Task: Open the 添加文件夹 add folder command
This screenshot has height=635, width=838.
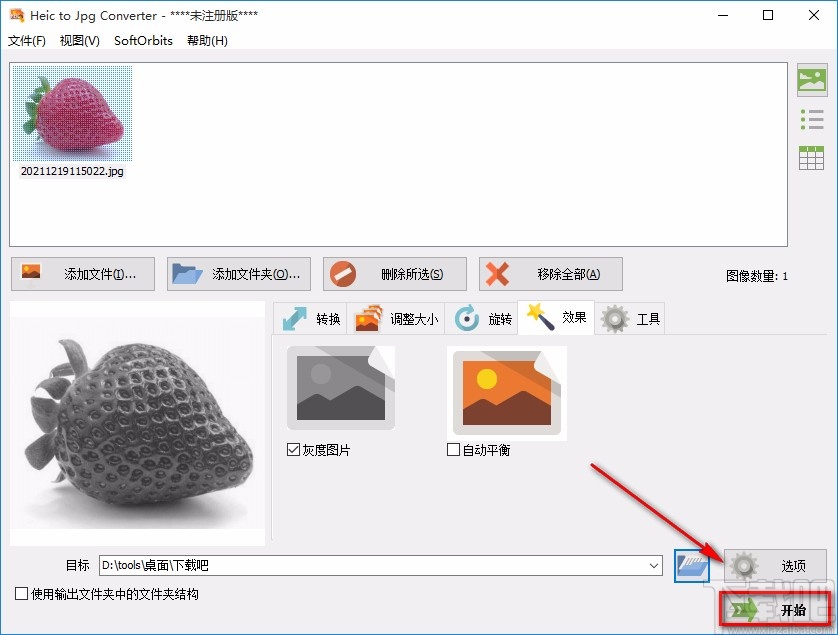Action: [238, 273]
